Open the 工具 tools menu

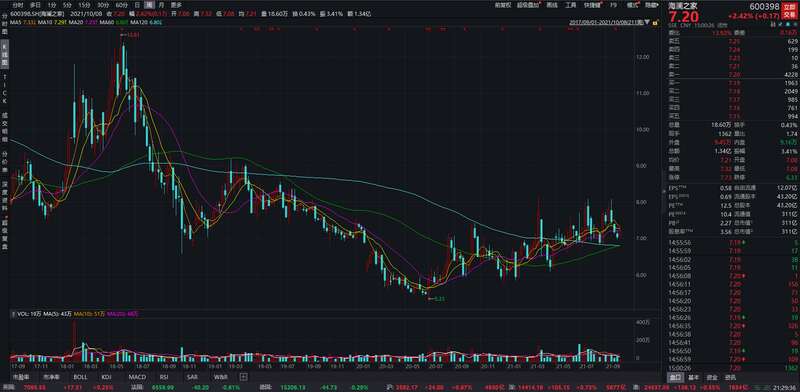[570, 5]
